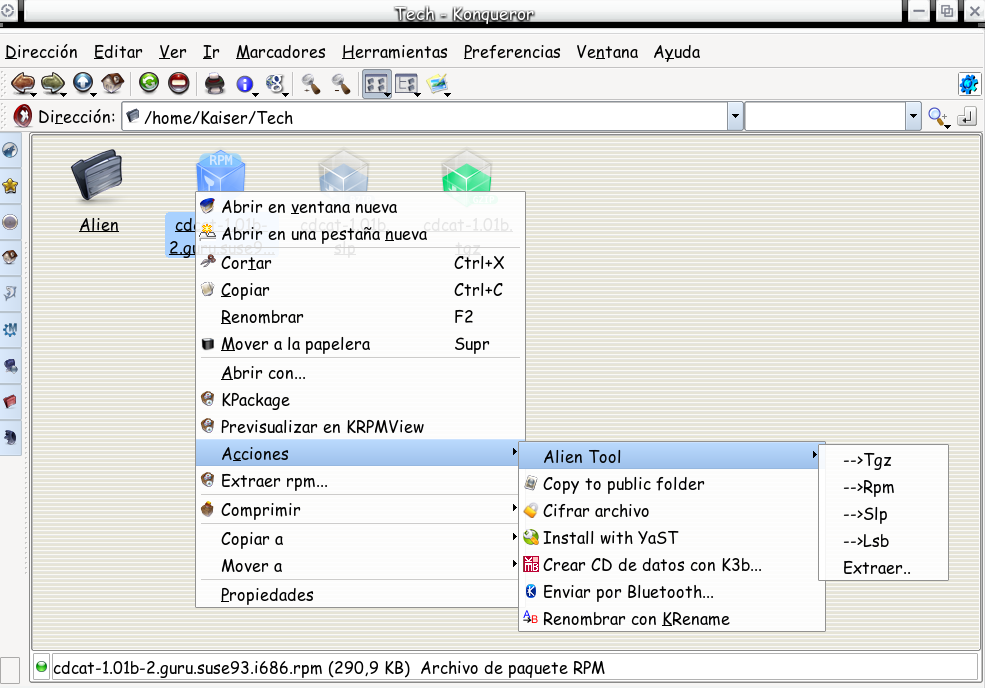The image size is (985, 688).
Task: Open the Editar menu
Action: 118,52
